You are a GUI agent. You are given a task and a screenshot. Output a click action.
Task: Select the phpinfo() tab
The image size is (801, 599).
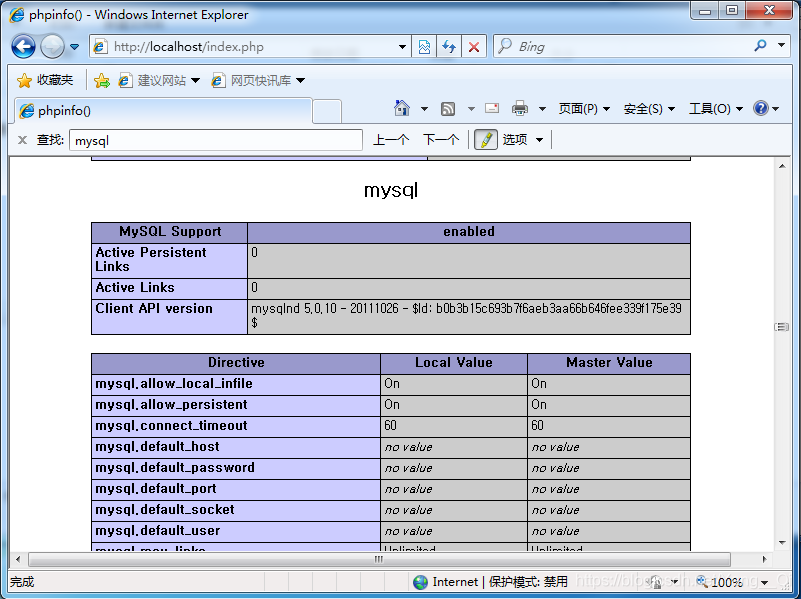163,110
